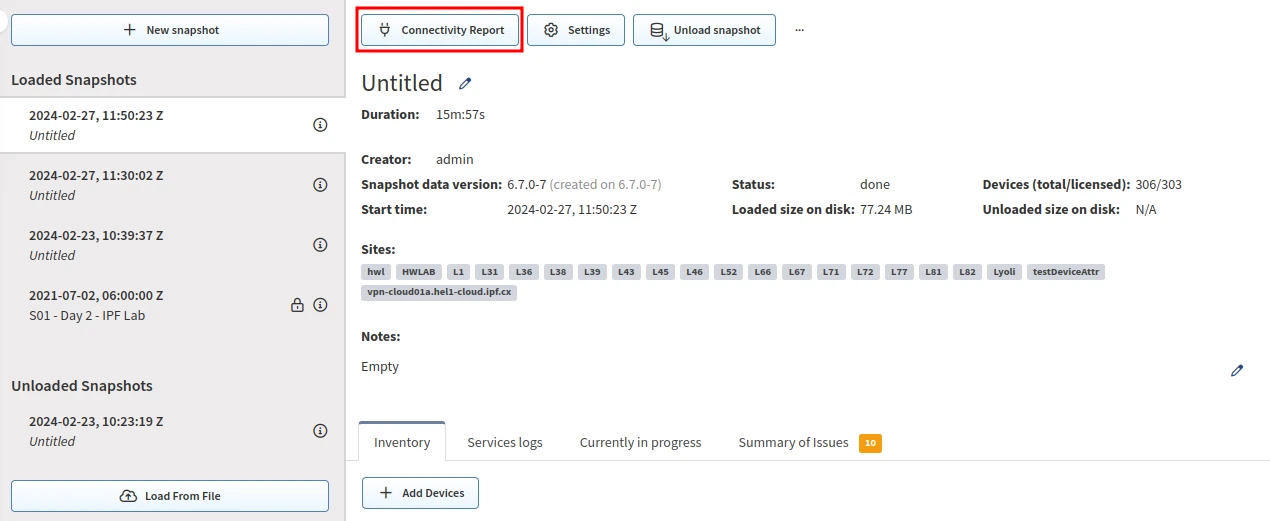Show info for unloaded 10:23:19 snapshot
Image resolution: width=1270 pixels, height=521 pixels.
(320, 431)
